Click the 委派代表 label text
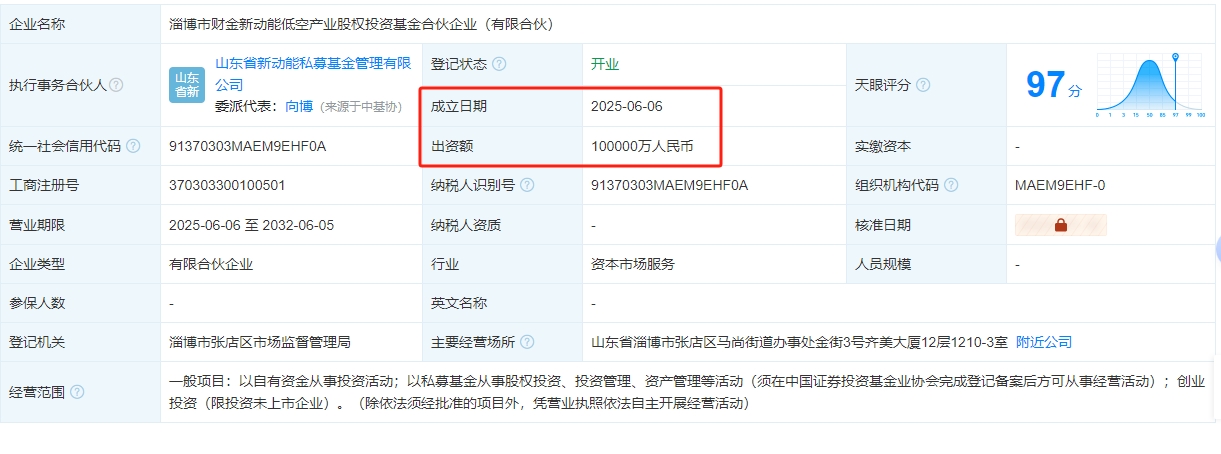 click(247, 106)
